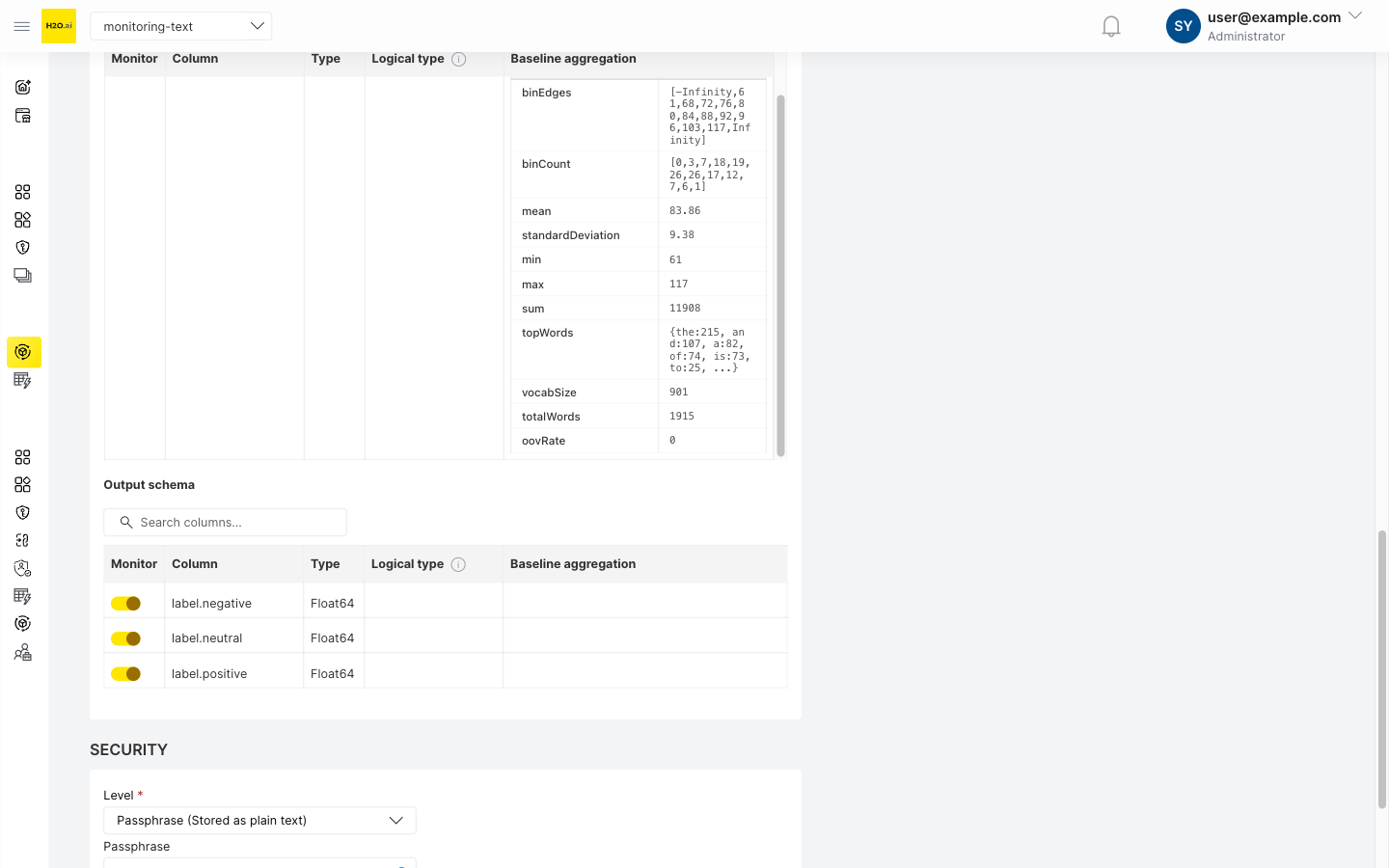
Task: Click the stacked deployments icon in sidebar
Action: 23,275
